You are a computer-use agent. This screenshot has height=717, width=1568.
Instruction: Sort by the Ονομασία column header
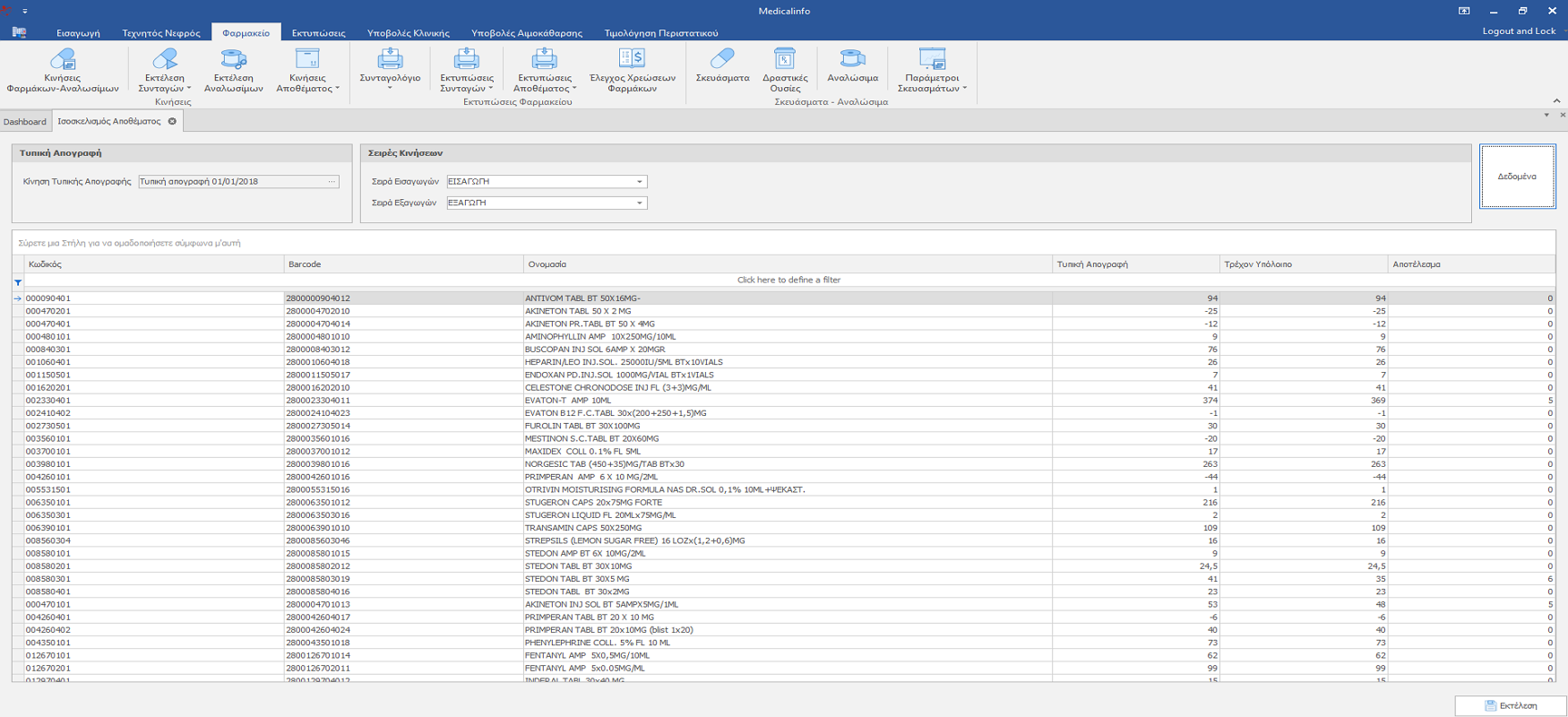(787, 264)
